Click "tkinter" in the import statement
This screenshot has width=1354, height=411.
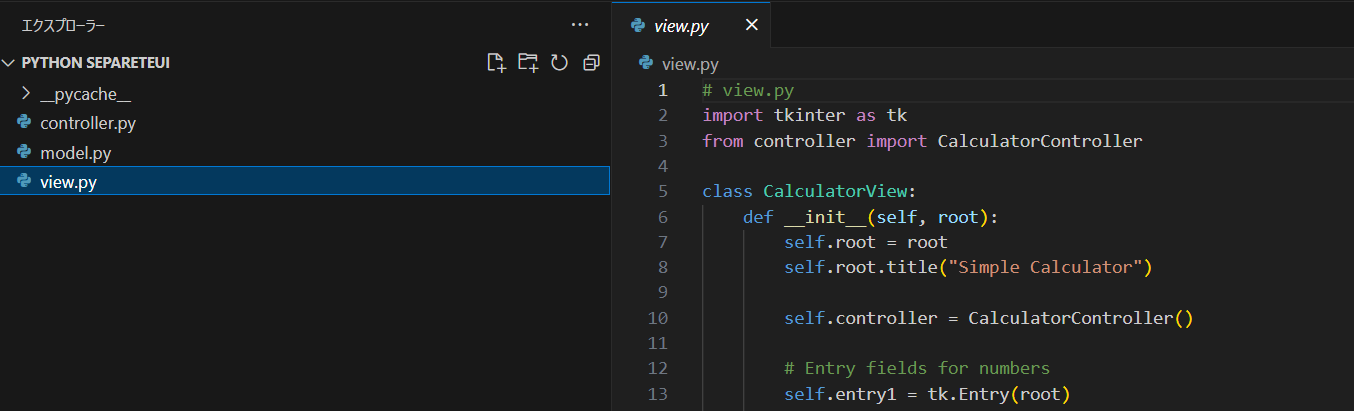coord(809,115)
